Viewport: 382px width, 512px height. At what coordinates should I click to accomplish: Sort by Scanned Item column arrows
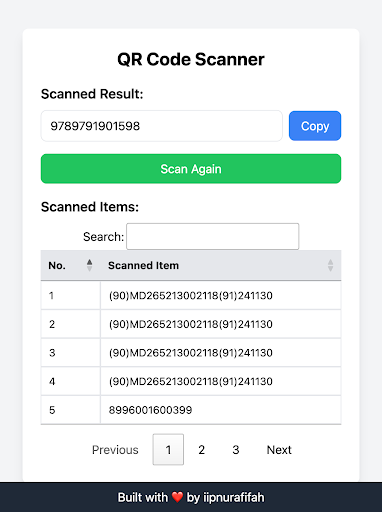(x=330, y=265)
